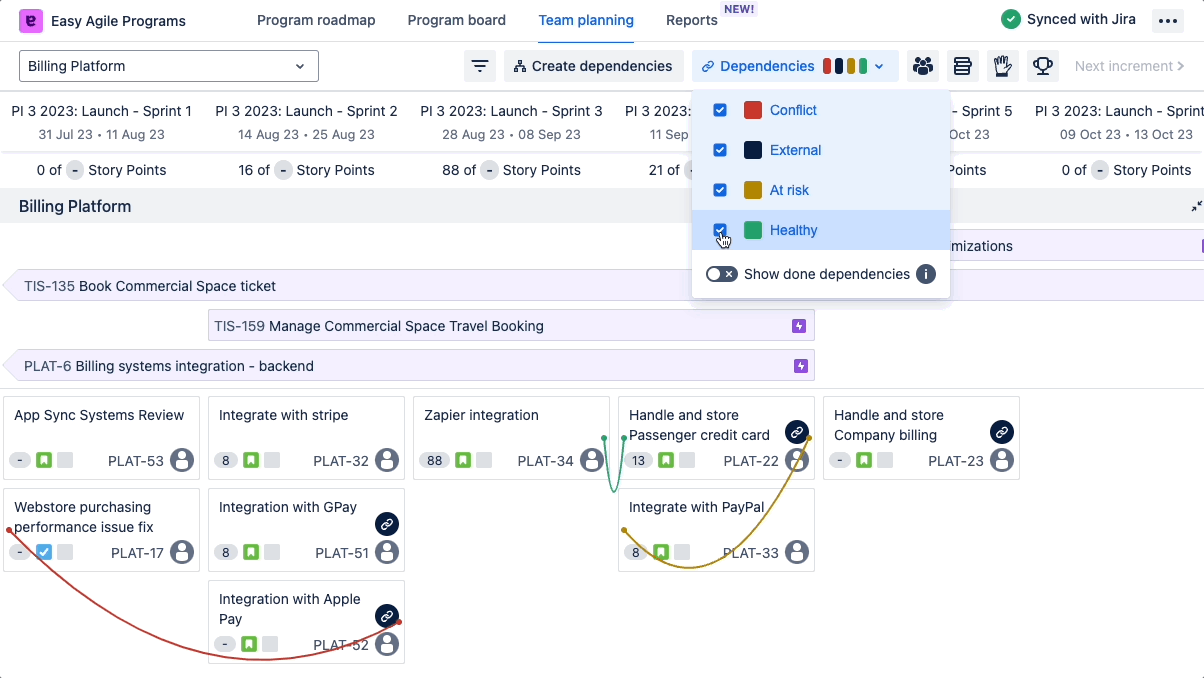
Task: Click the filter icon in toolbar
Action: pyautogui.click(x=480, y=66)
